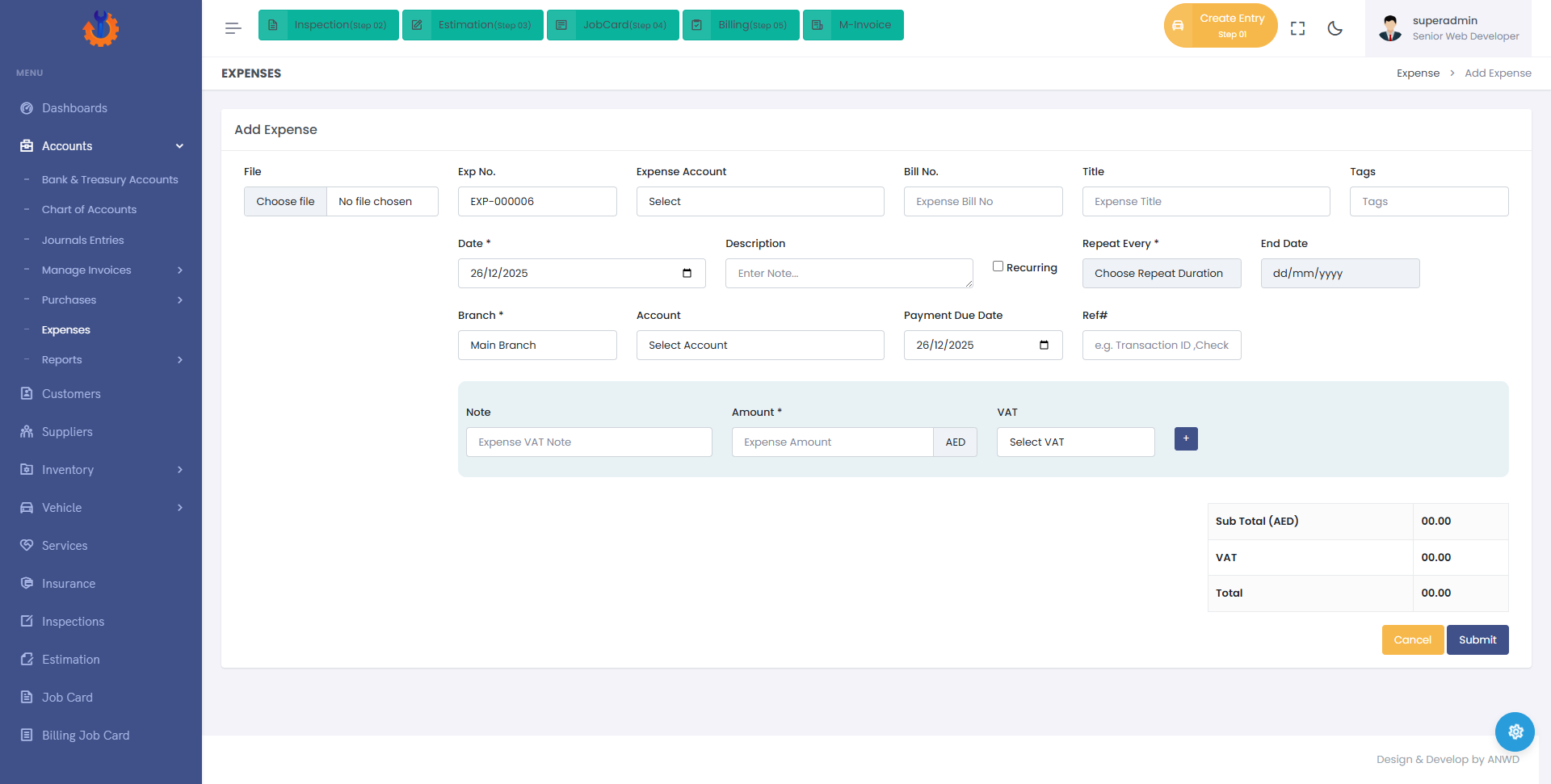The width and height of the screenshot is (1551, 784).
Task: Click the Vehicle sidebar icon
Action: pyautogui.click(x=27, y=507)
